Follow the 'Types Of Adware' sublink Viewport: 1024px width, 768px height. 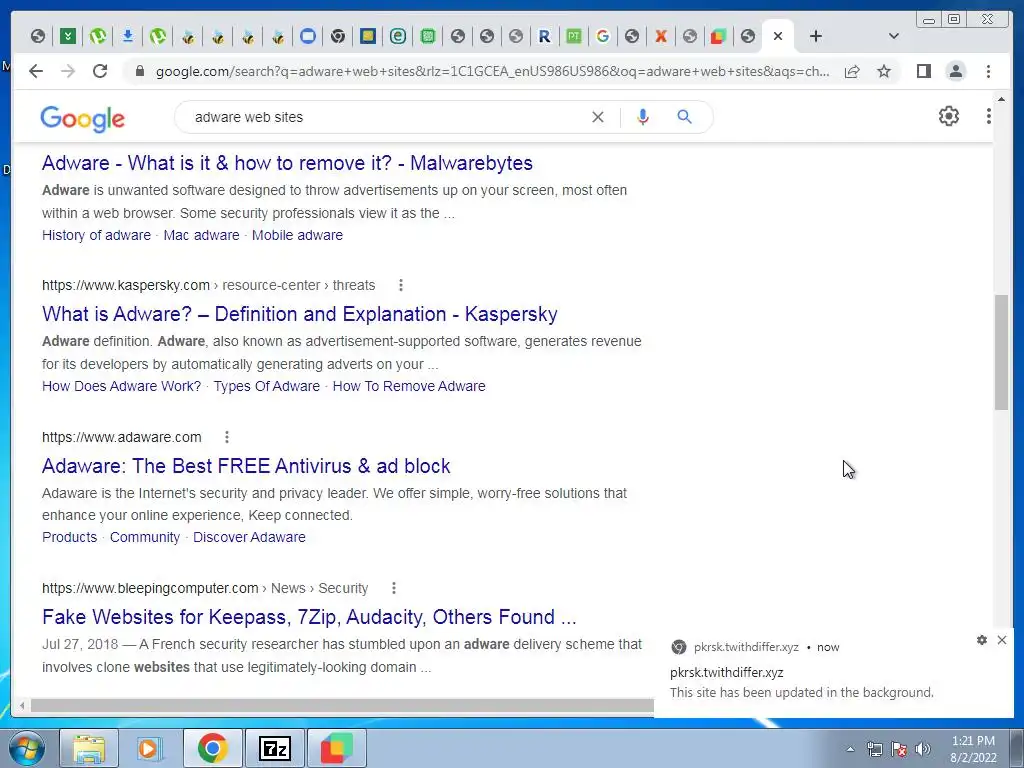coord(266,386)
